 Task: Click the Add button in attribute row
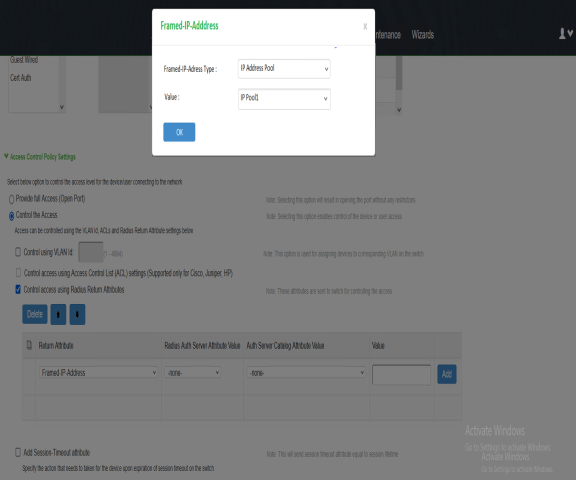pos(447,374)
